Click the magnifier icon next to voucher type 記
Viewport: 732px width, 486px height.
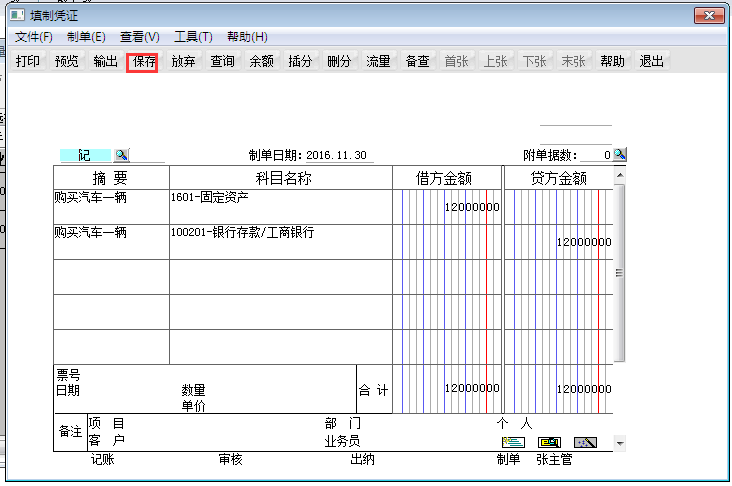[x=121, y=155]
